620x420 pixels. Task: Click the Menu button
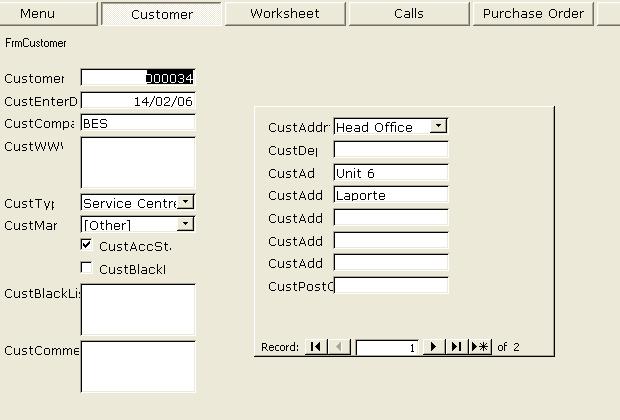click(38, 14)
